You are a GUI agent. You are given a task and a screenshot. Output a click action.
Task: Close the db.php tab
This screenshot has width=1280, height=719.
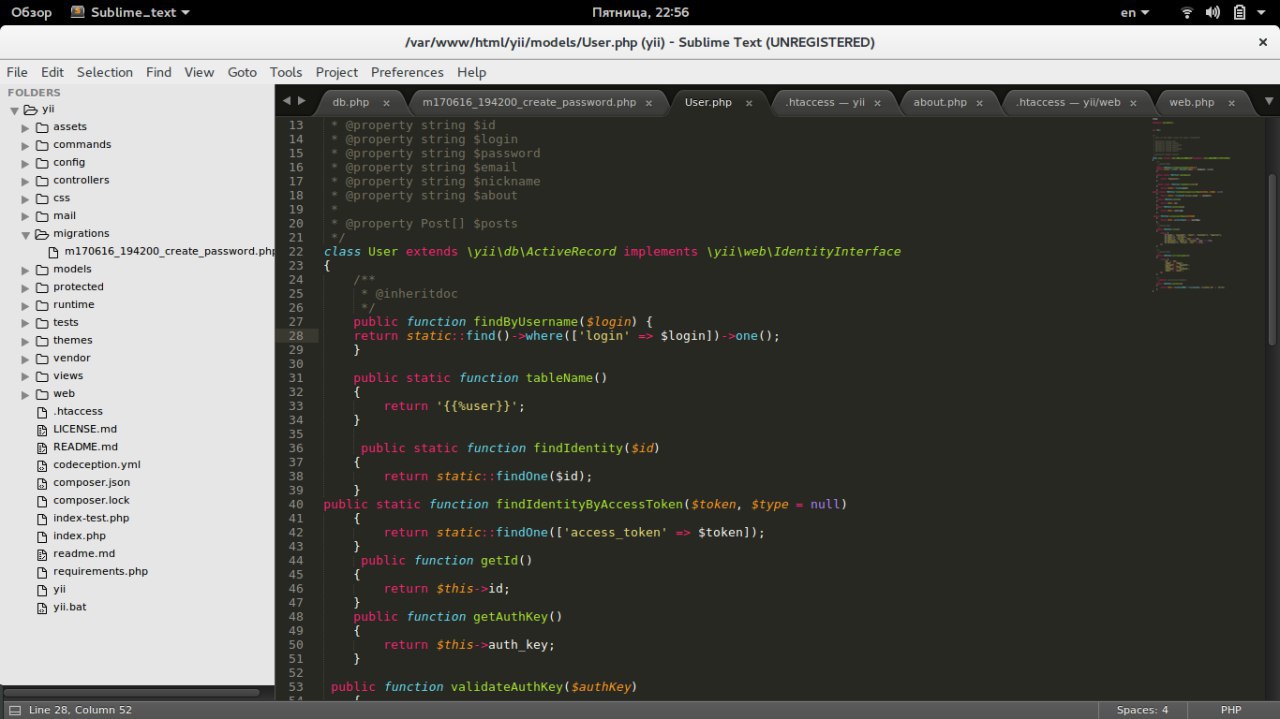tap(386, 103)
